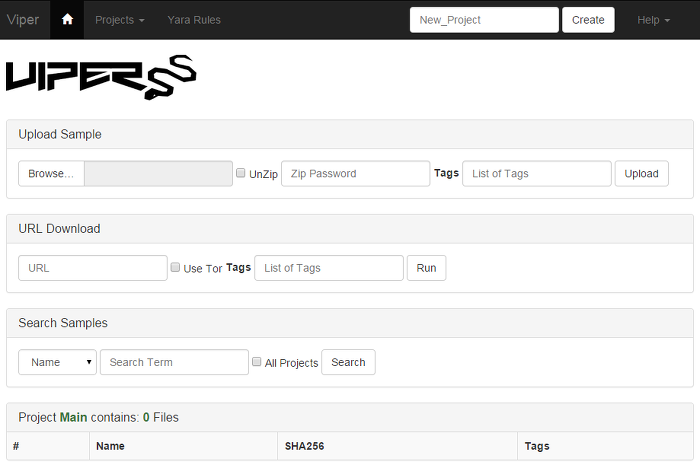700x468 pixels.
Task: Click the SHA256 column header
Action: pos(304,446)
